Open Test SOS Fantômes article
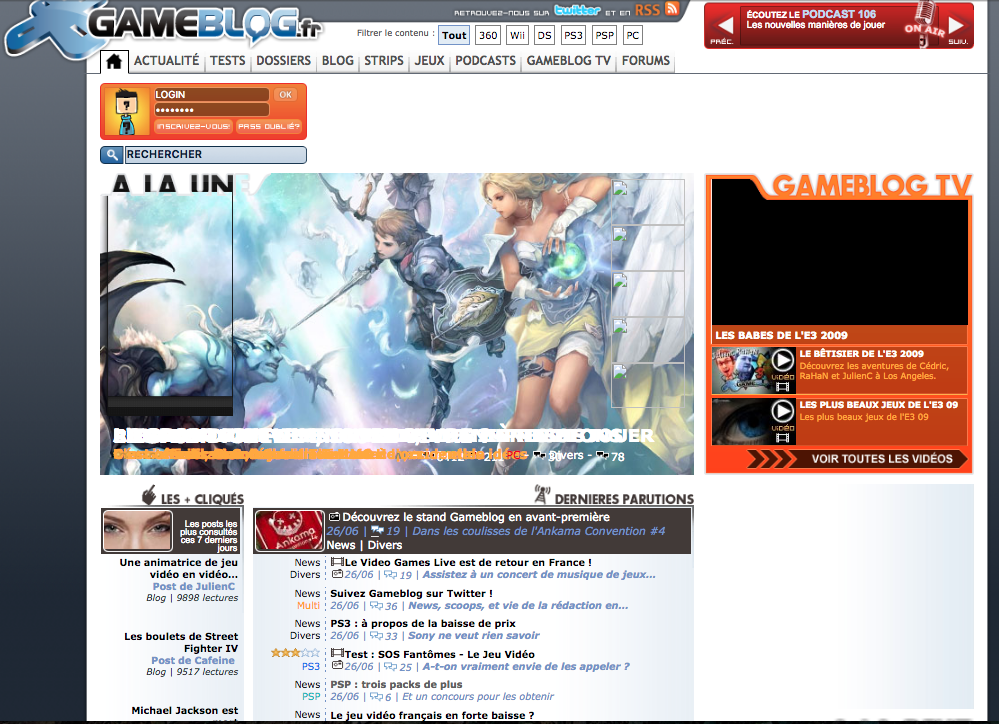Screen dimensions: 999x724 [x=440, y=655]
